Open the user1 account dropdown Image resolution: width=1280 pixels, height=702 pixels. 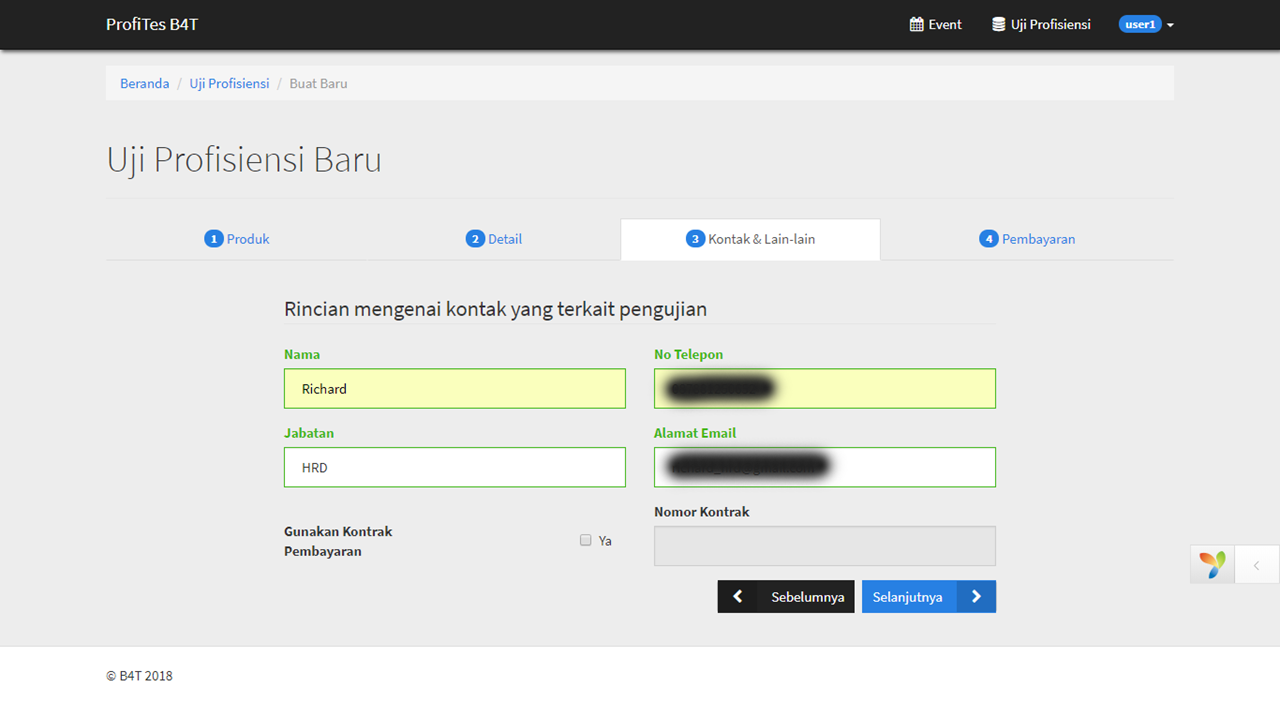(x=1146, y=25)
